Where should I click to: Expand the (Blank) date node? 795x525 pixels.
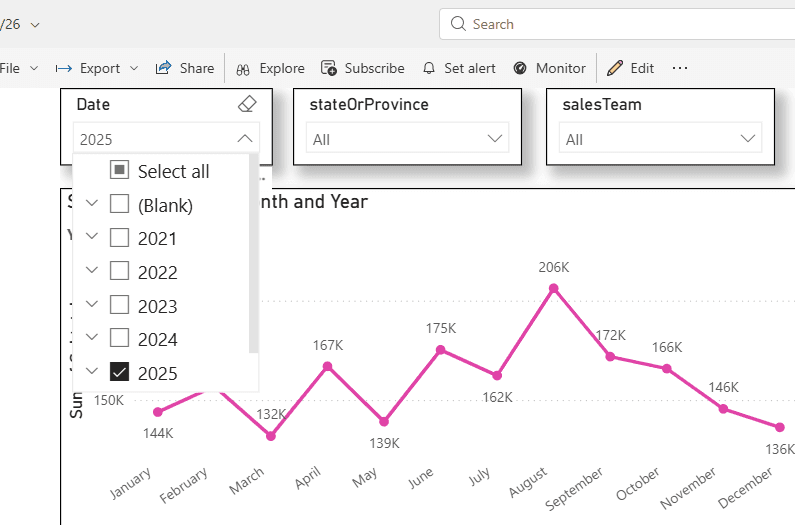click(x=92, y=203)
